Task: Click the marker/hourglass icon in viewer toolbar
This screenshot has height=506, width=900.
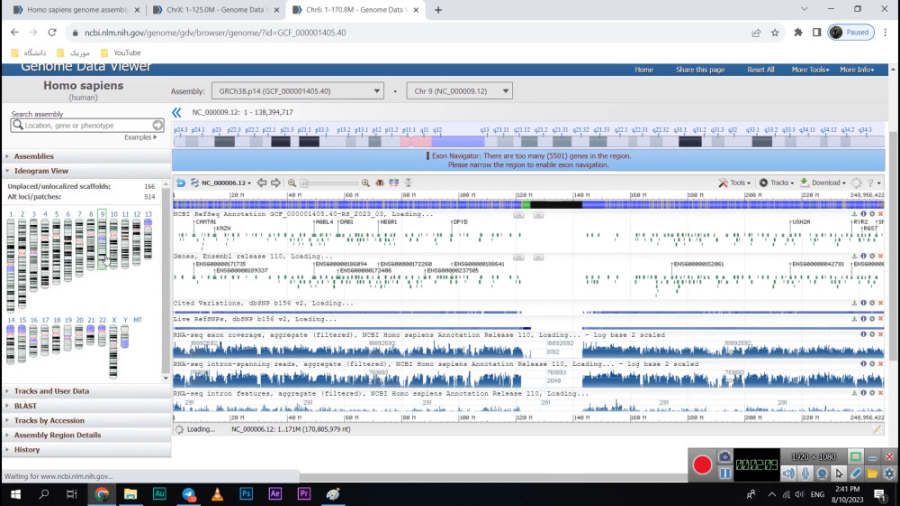Action: tap(408, 183)
